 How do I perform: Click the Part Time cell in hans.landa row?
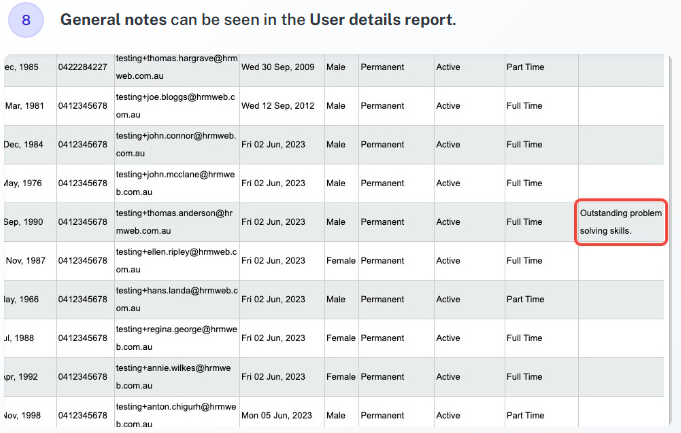(542, 299)
